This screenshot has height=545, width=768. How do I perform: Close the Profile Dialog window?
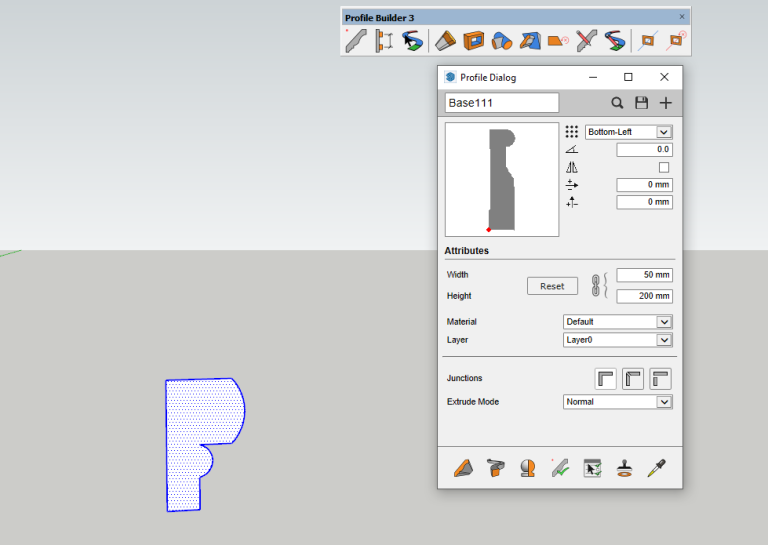(x=664, y=77)
